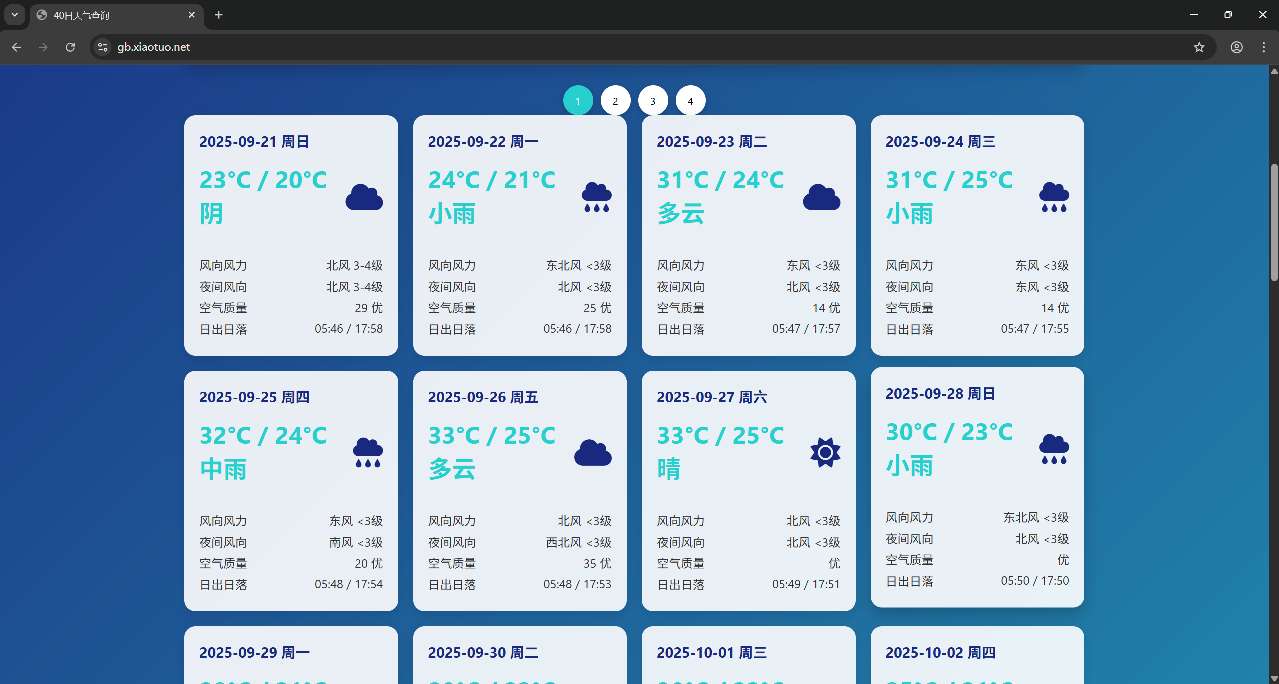Select pagination page 3
This screenshot has height=684, width=1279.
(x=653, y=100)
